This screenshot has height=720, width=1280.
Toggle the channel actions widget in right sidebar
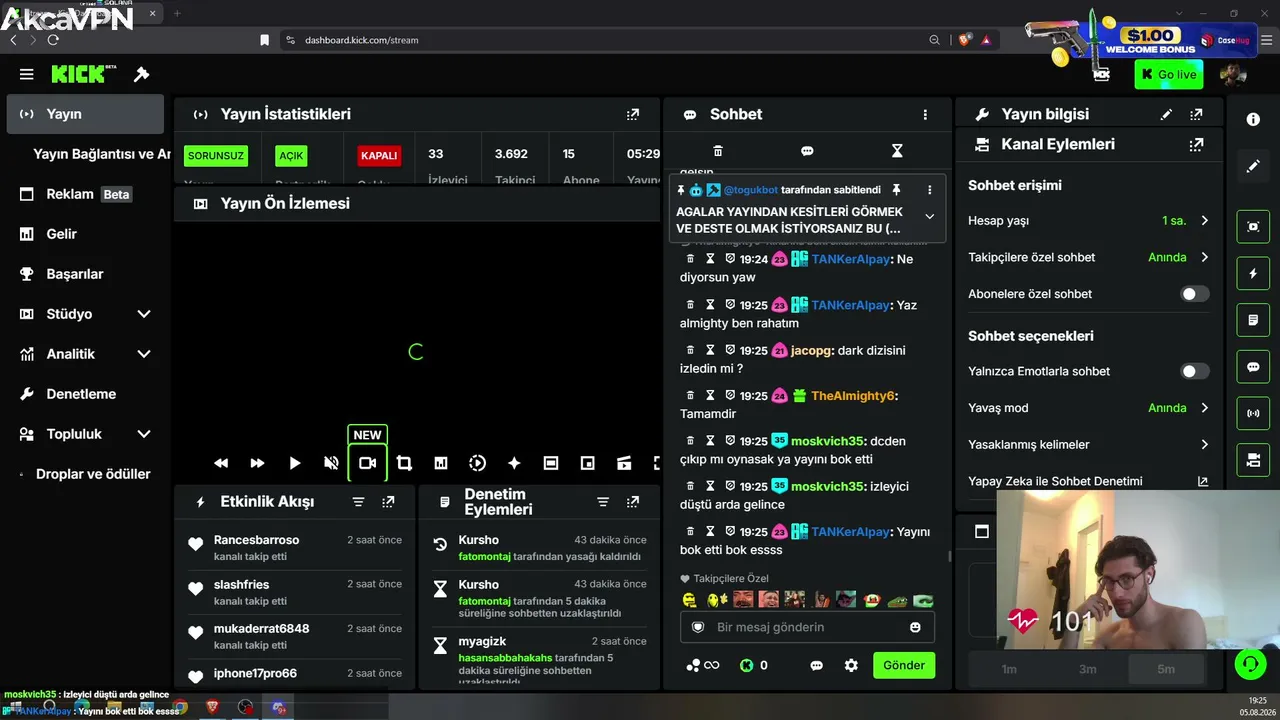pos(1253,460)
